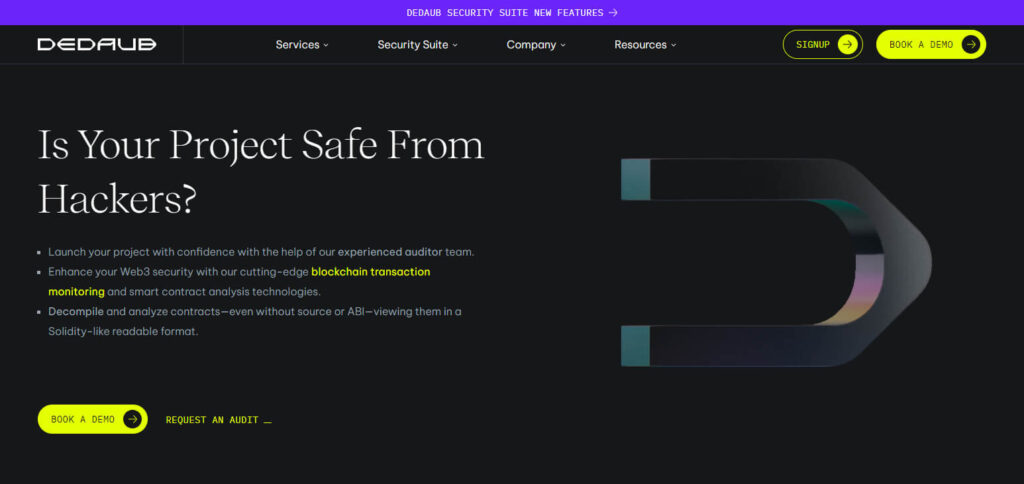Expand the Services chevron
The width and height of the screenshot is (1024, 484).
pos(326,45)
